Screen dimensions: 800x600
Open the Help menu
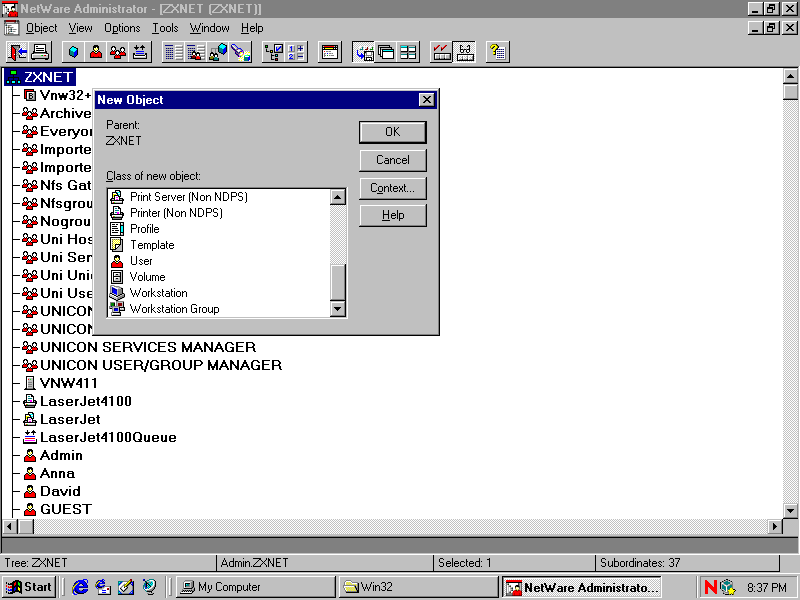click(x=252, y=28)
